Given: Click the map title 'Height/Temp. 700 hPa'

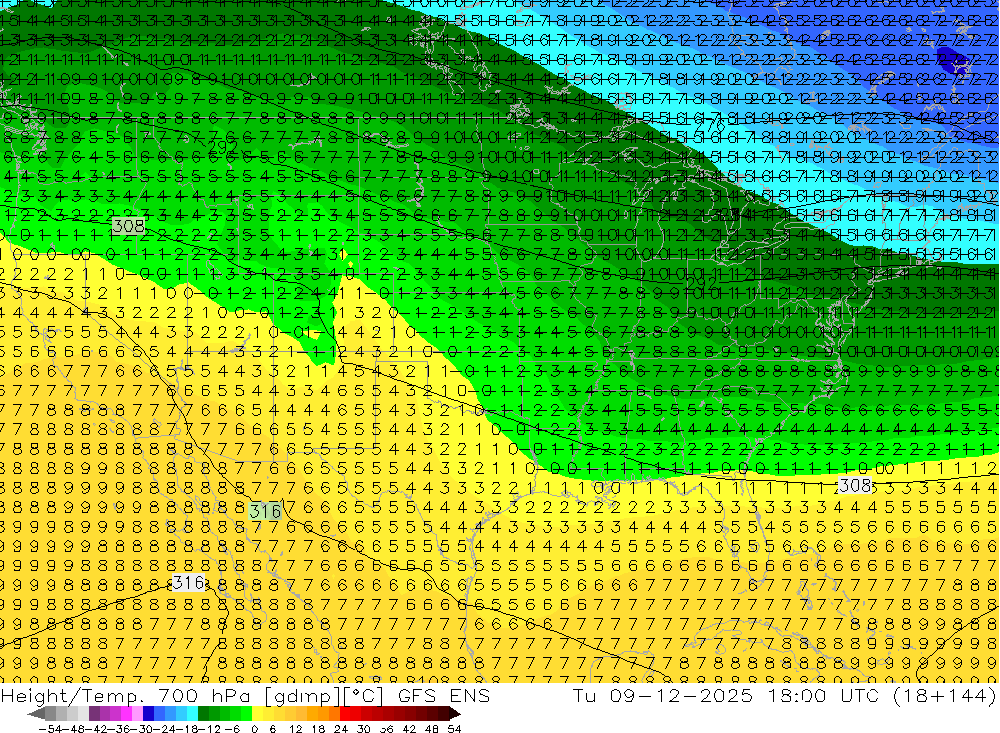Looking at the screenshot, I should (126, 696).
